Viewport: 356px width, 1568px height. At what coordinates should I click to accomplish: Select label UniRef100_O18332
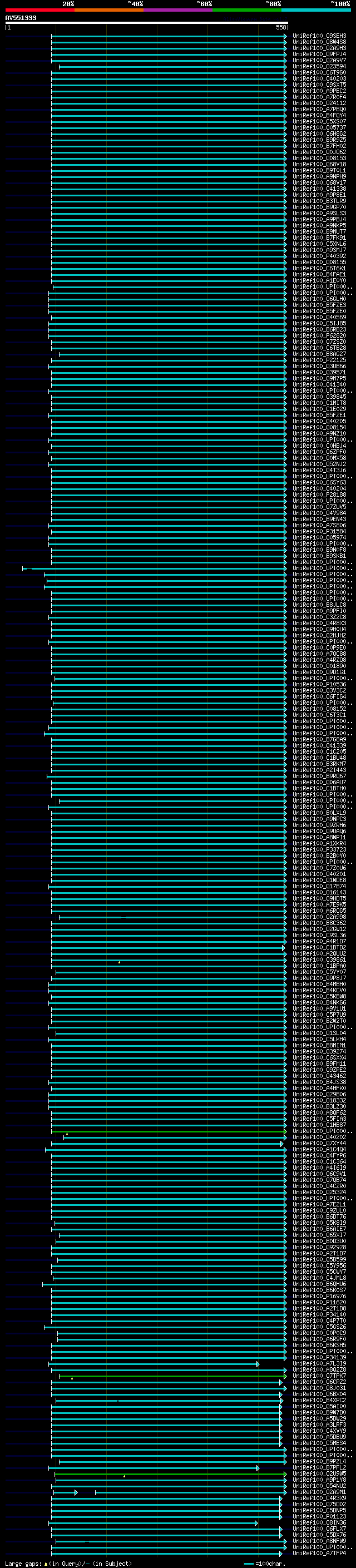coord(319,1101)
